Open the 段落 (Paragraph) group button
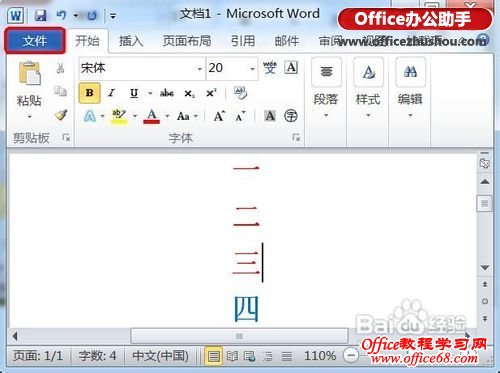This screenshot has height=373, width=500. coord(326,88)
